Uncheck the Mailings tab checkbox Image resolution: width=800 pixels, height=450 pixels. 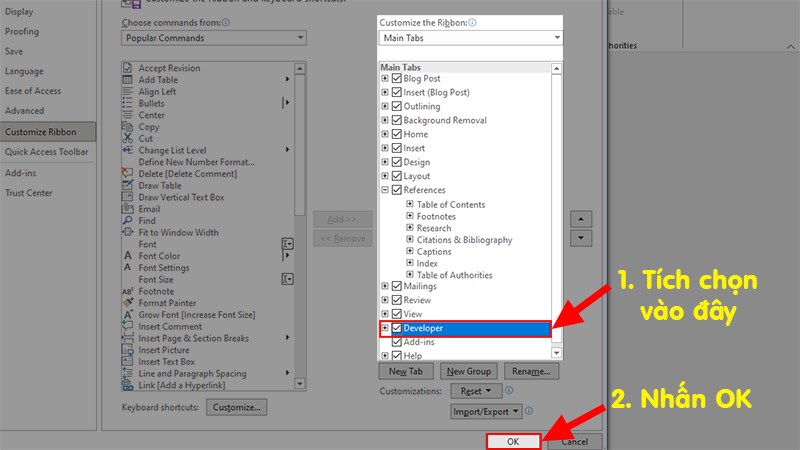click(x=397, y=286)
